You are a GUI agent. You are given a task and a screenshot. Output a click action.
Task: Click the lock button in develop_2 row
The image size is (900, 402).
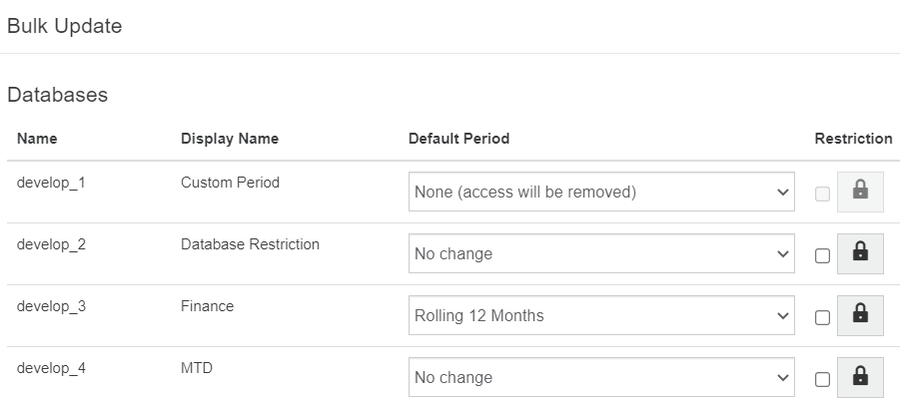(x=860, y=255)
